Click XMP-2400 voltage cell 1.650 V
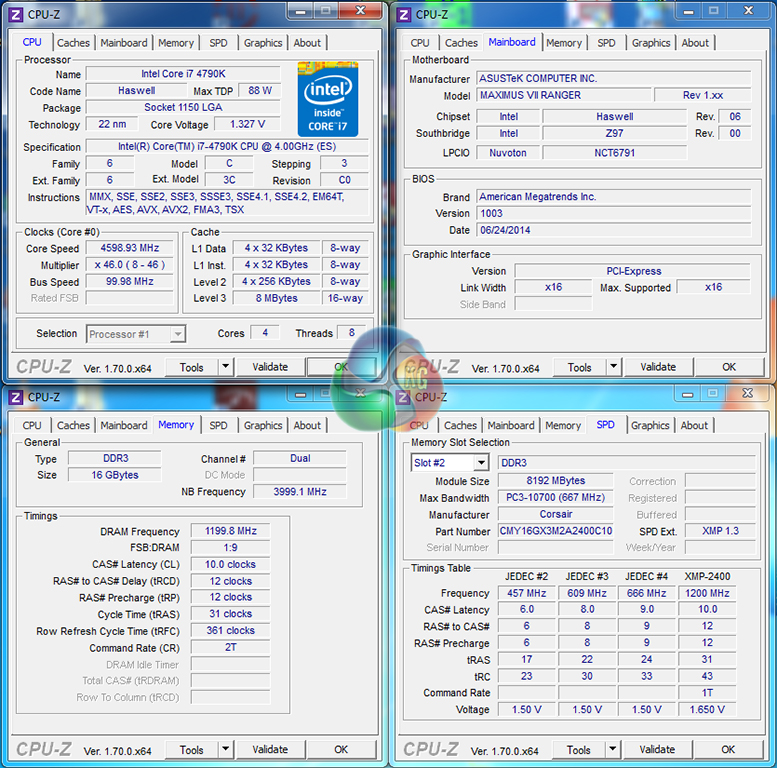This screenshot has width=777, height=768. [x=707, y=710]
